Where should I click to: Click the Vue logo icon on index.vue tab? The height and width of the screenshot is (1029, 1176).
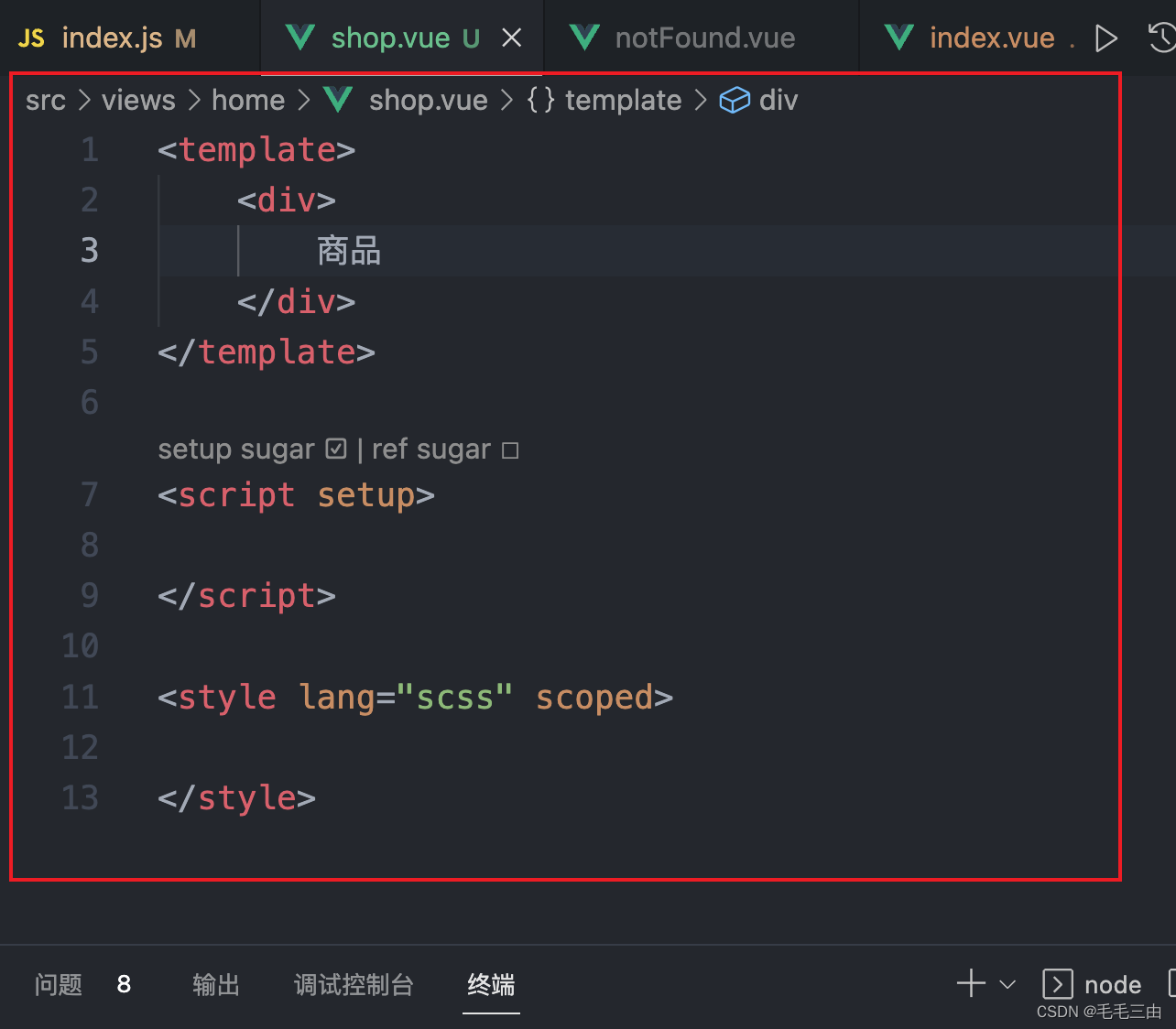click(x=899, y=38)
